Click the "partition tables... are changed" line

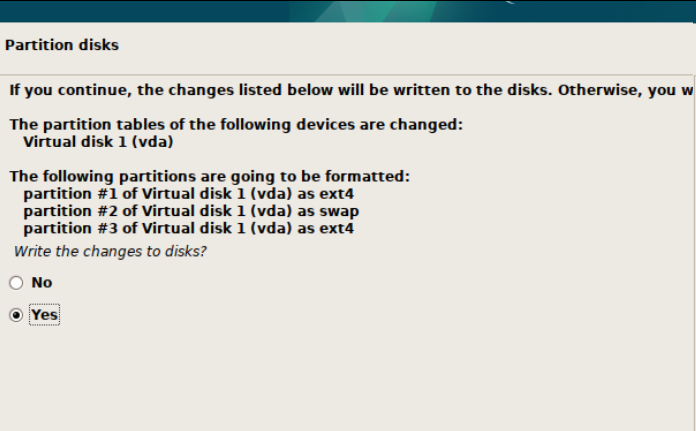236,125
